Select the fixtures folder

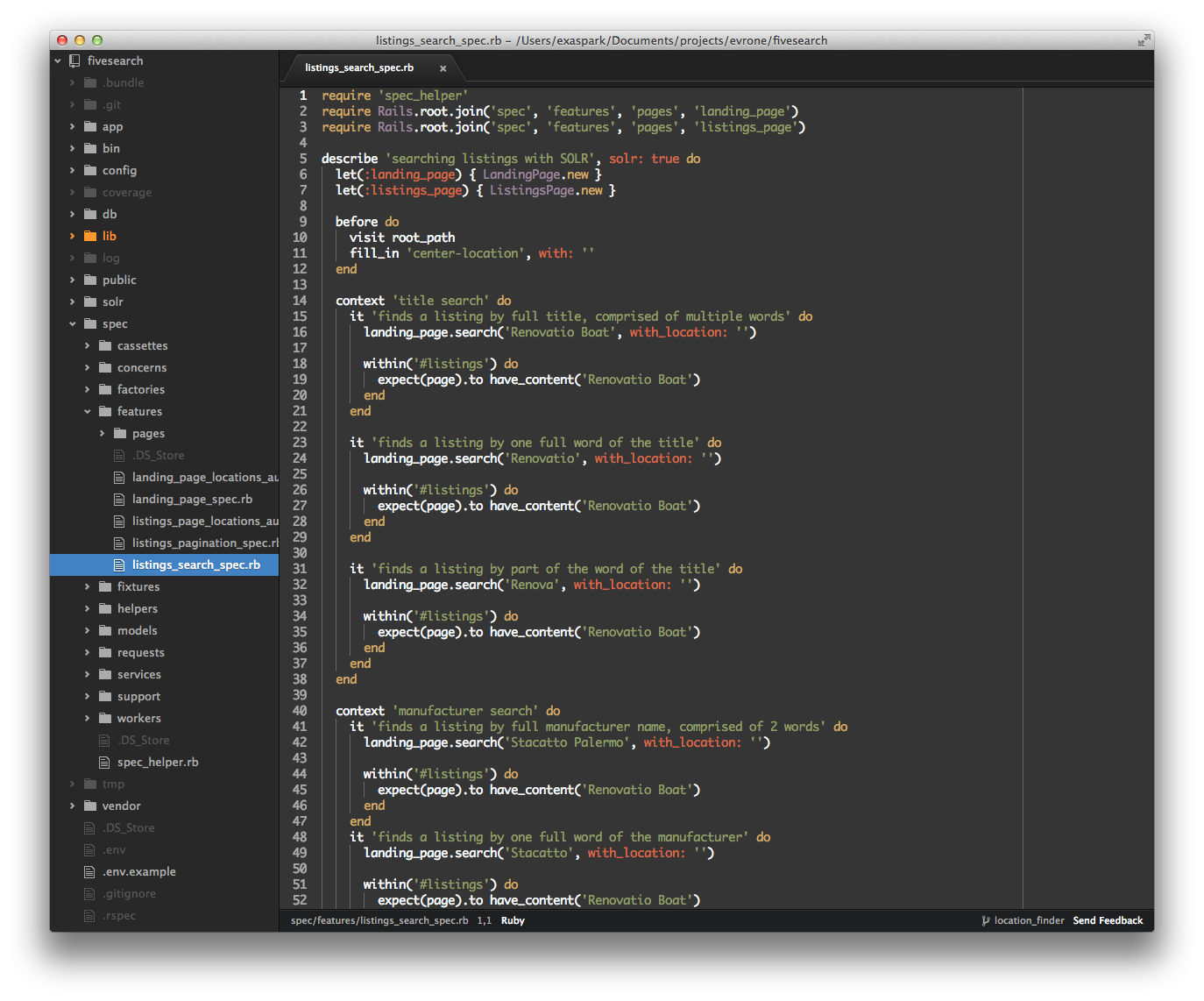click(138, 586)
